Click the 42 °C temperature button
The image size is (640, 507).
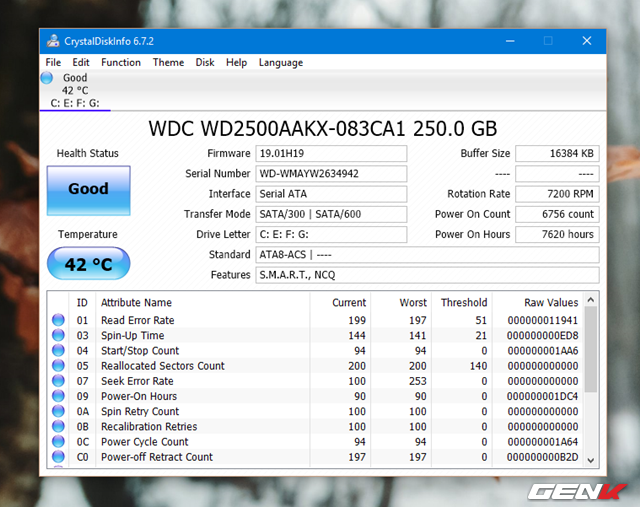click(x=89, y=263)
